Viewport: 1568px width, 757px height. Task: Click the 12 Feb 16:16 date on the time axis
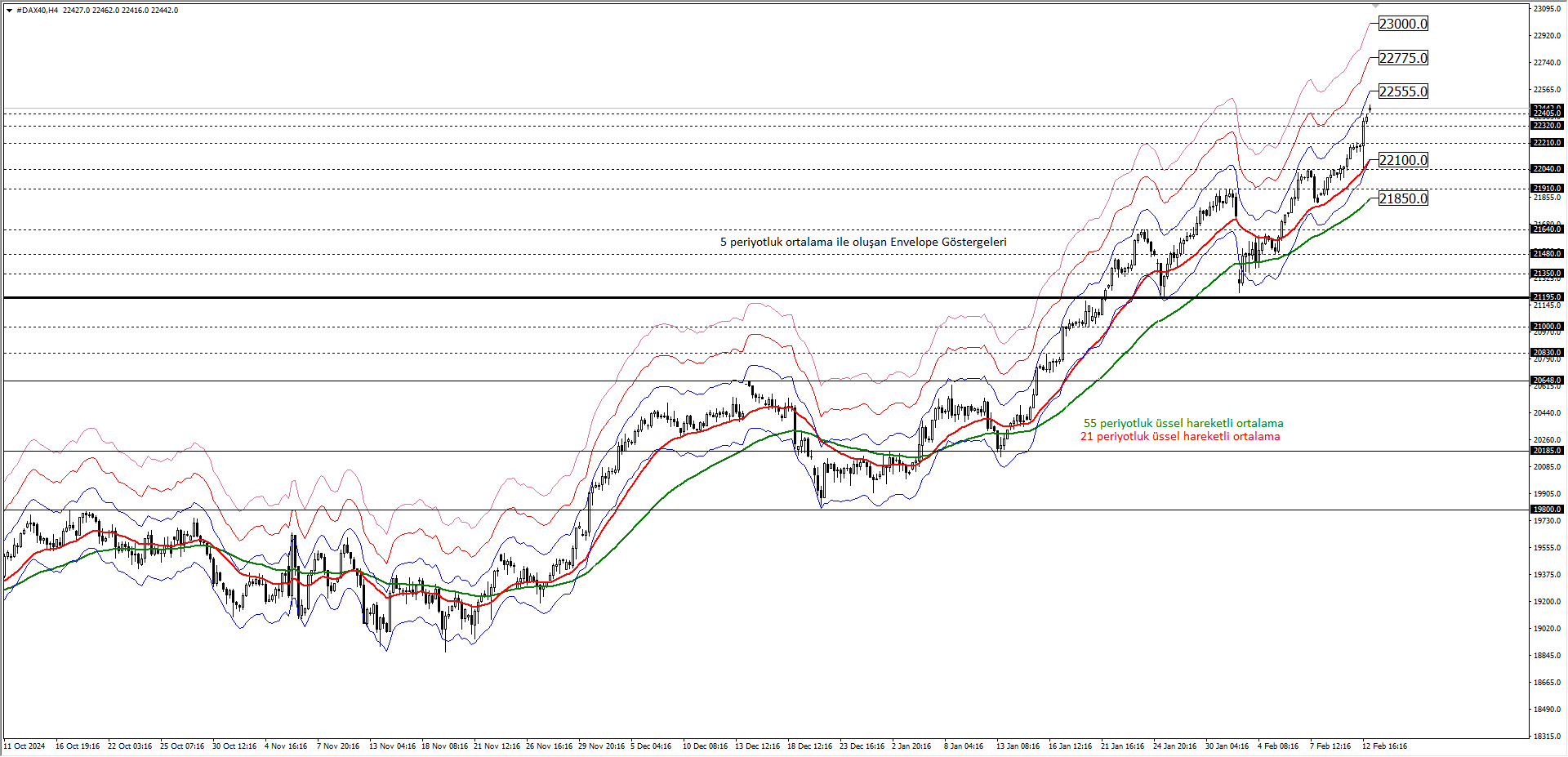pos(1384,746)
